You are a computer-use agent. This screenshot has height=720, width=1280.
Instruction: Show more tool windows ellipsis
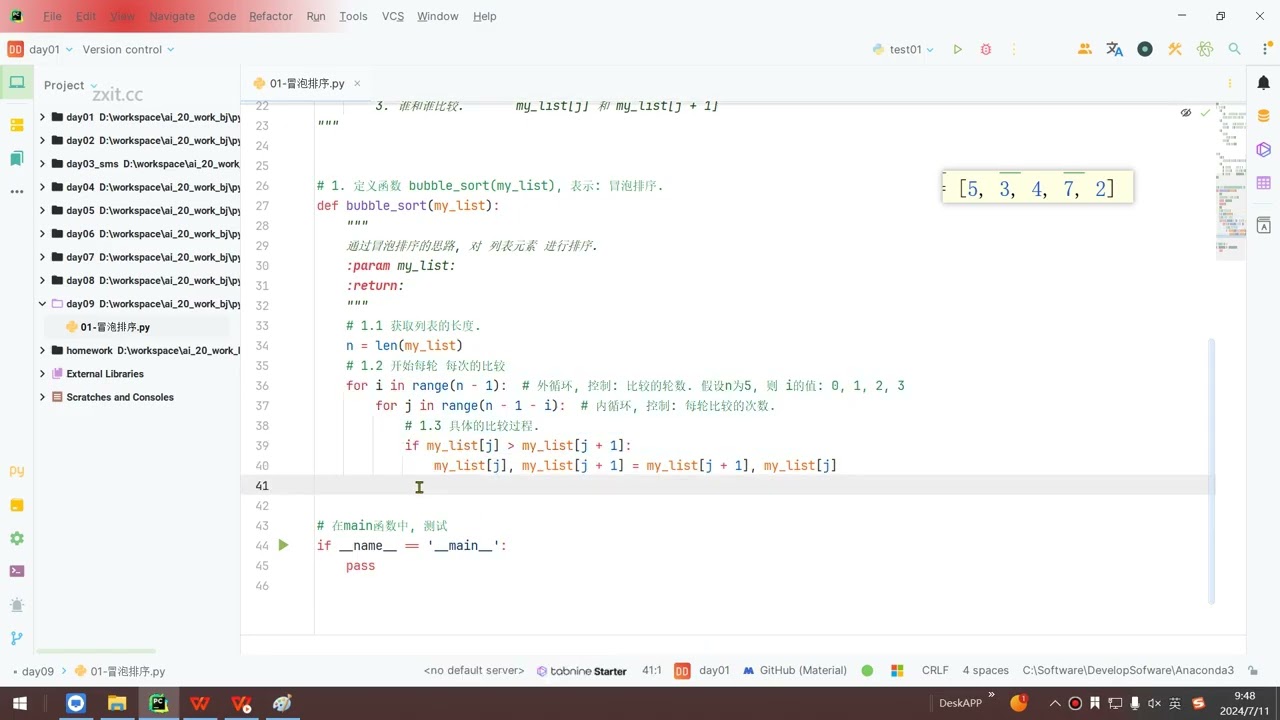click(16, 191)
